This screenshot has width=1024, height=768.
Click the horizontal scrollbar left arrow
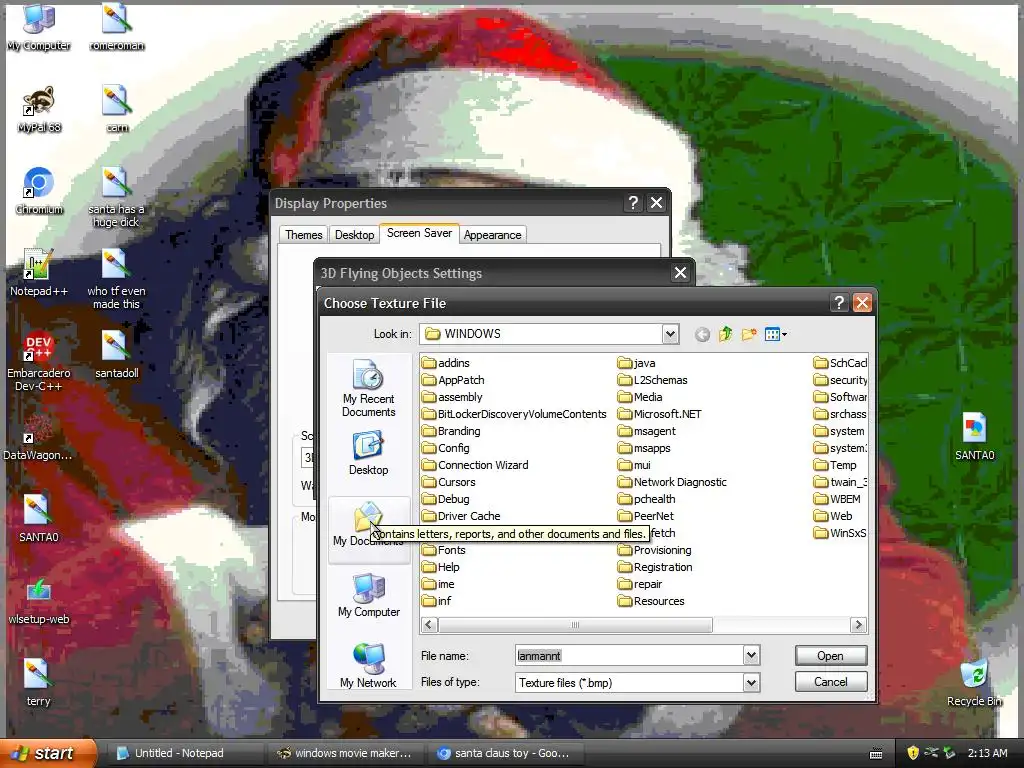tap(429, 625)
